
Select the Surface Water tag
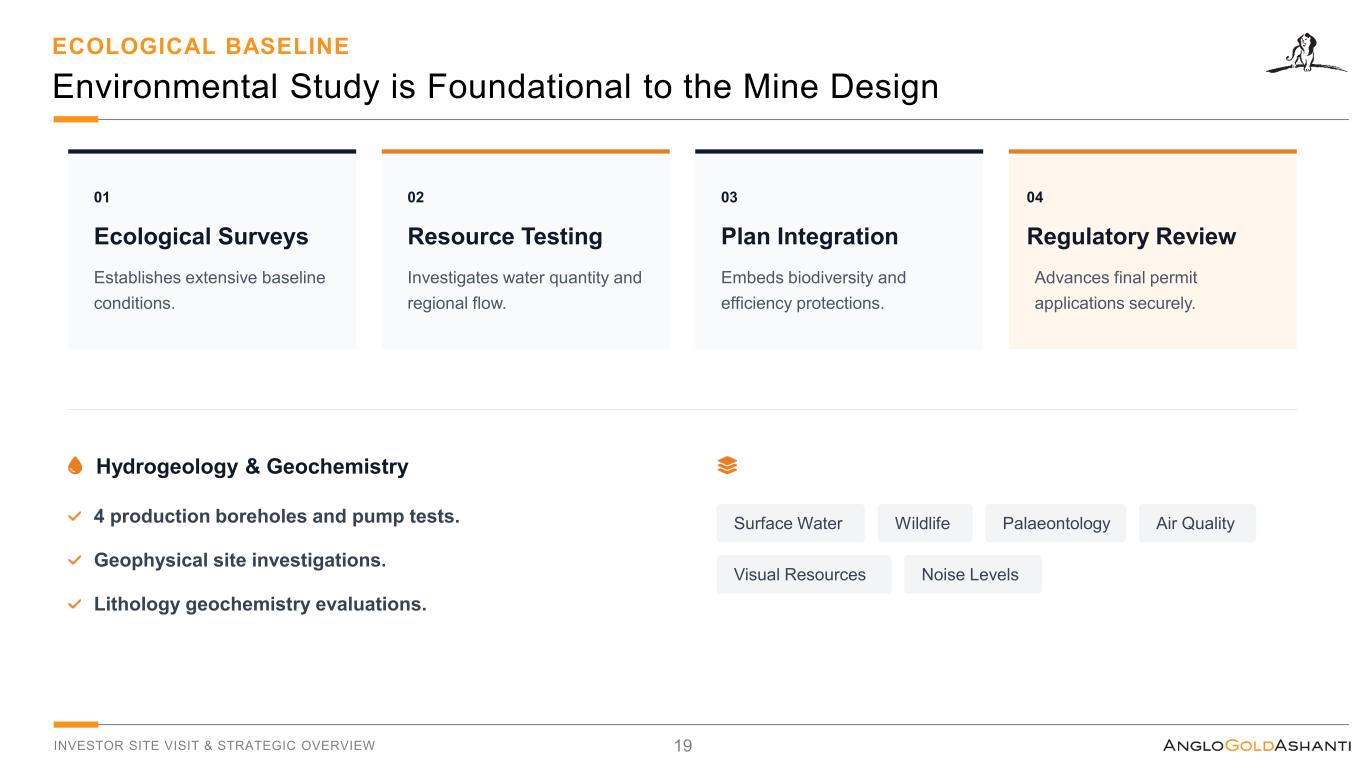pyautogui.click(x=790, y=523)
